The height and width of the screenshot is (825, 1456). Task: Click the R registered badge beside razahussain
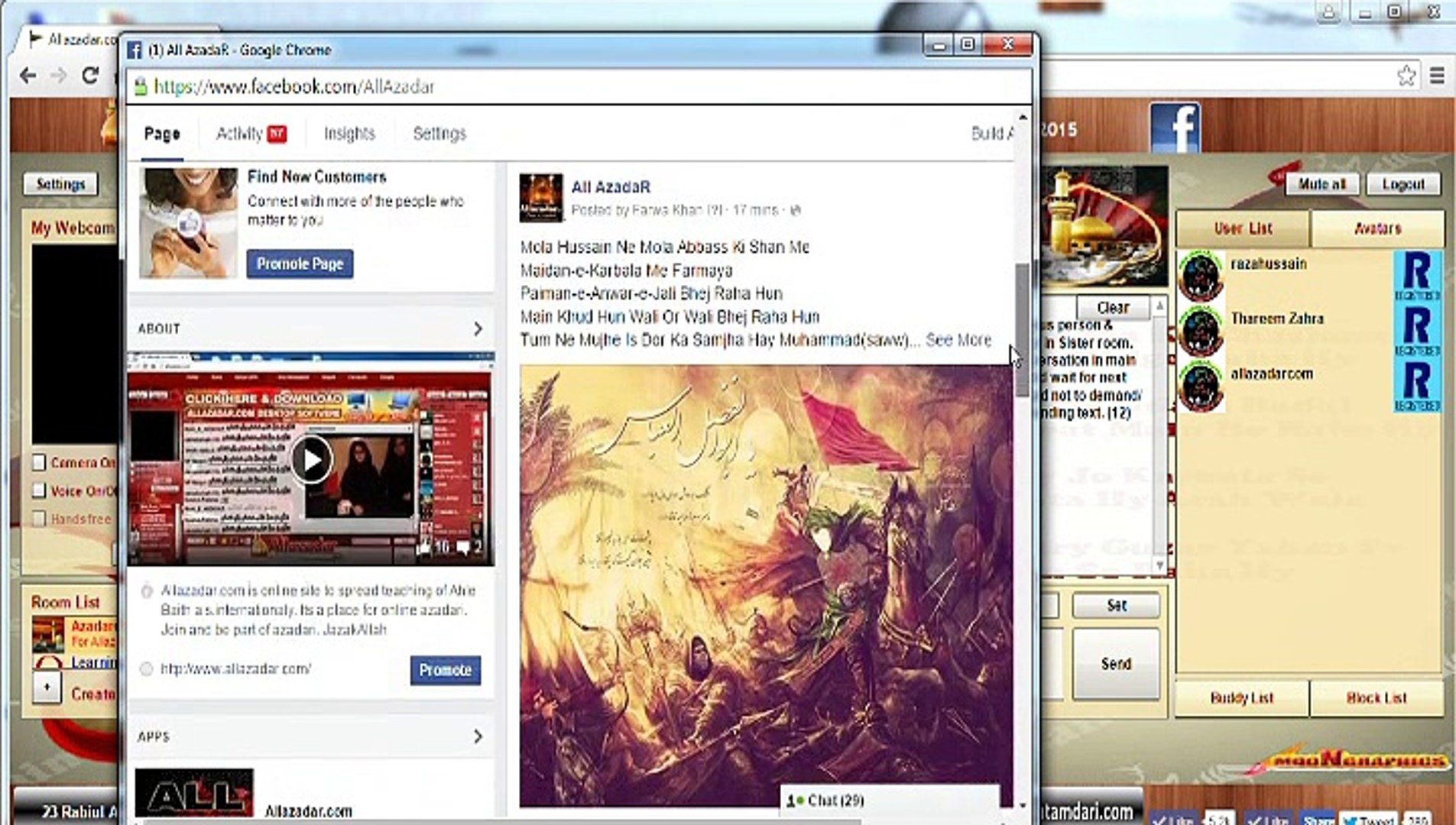1417,275
